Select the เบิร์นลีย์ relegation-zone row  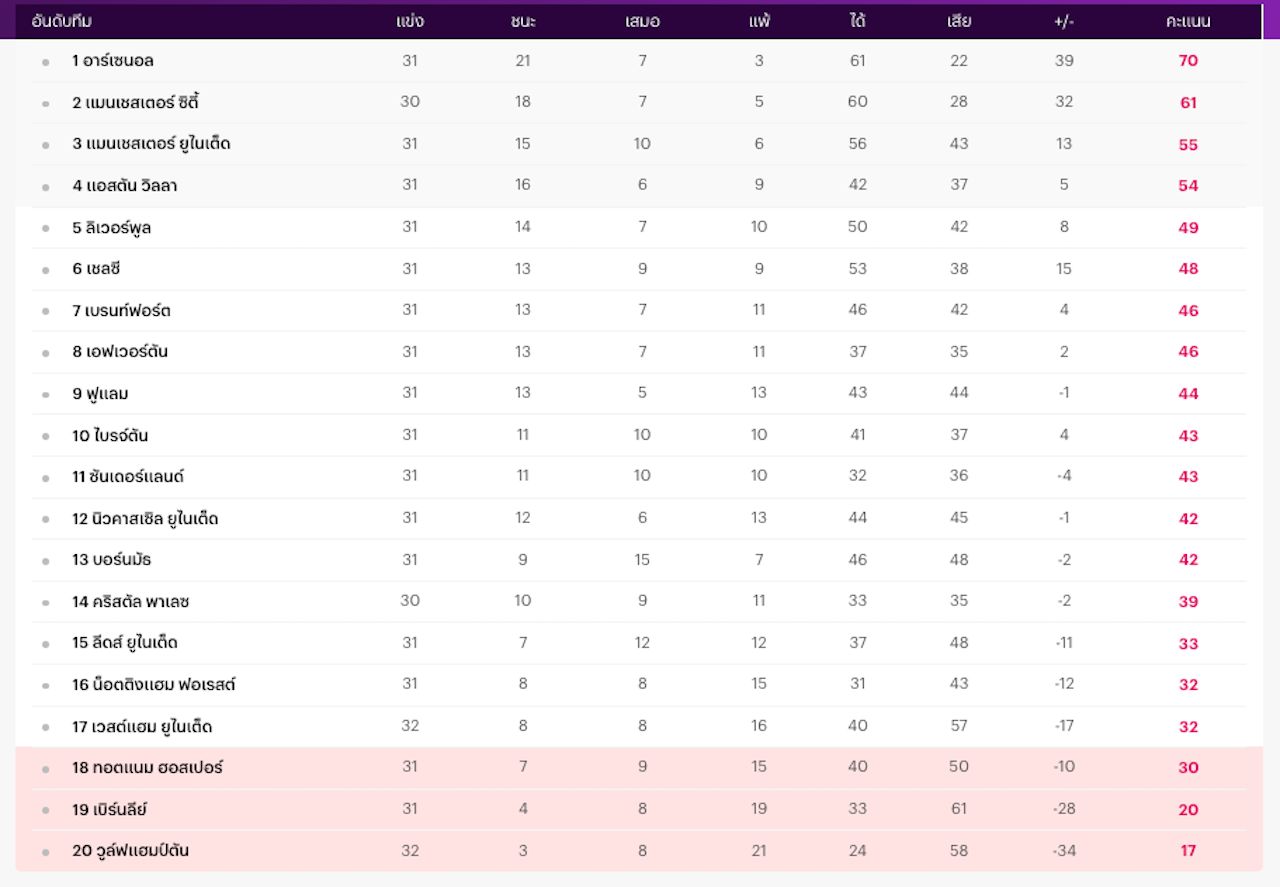tap(640, 810)
